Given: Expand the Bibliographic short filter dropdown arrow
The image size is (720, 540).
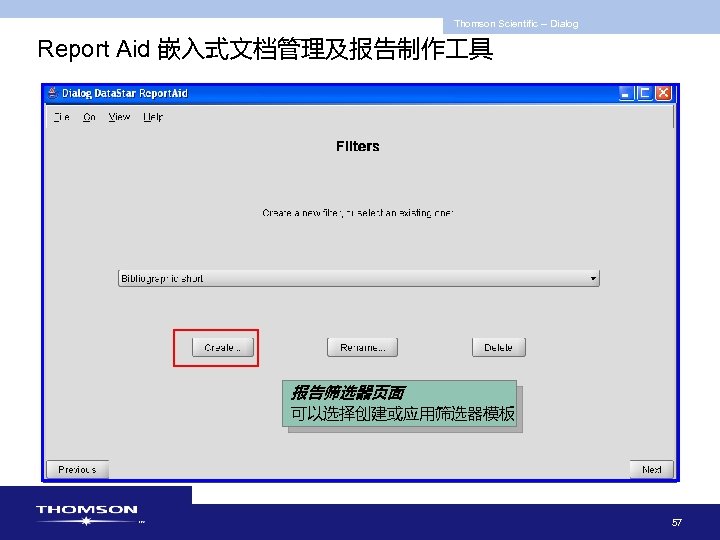Looking at the screenshot, I should tap(593, 278).
